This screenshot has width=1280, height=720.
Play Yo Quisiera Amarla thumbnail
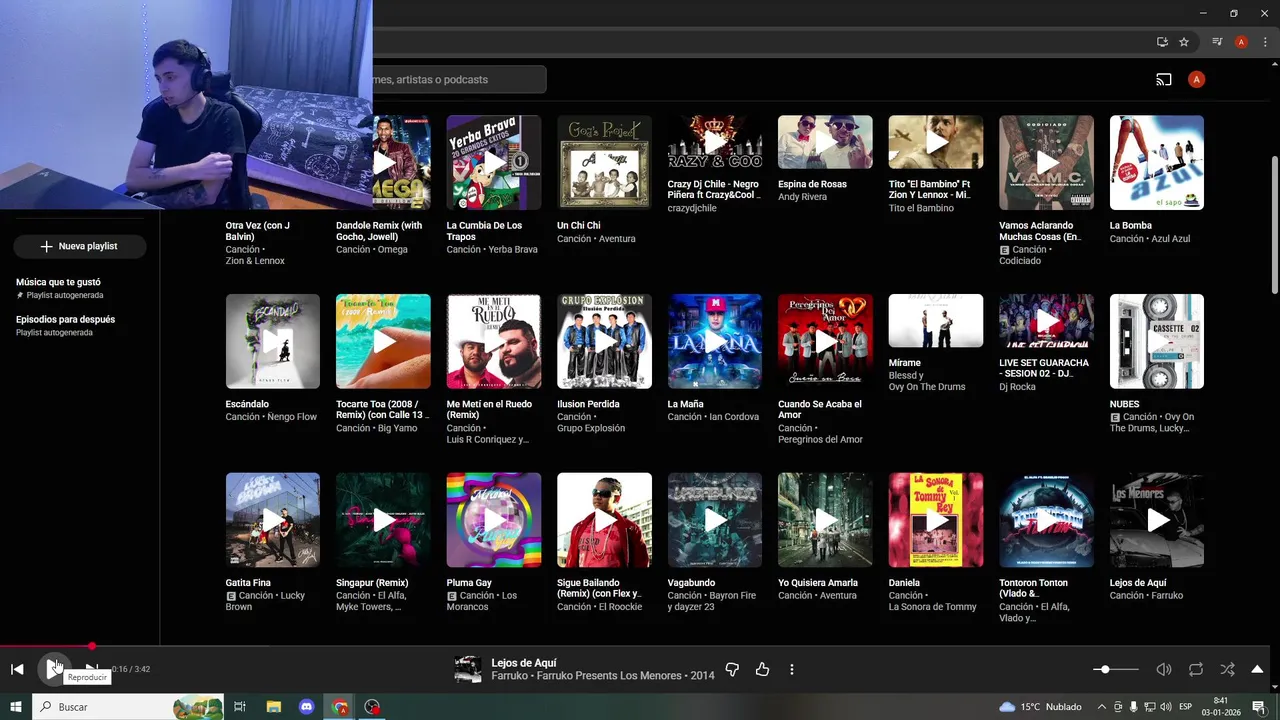[825, 520]
